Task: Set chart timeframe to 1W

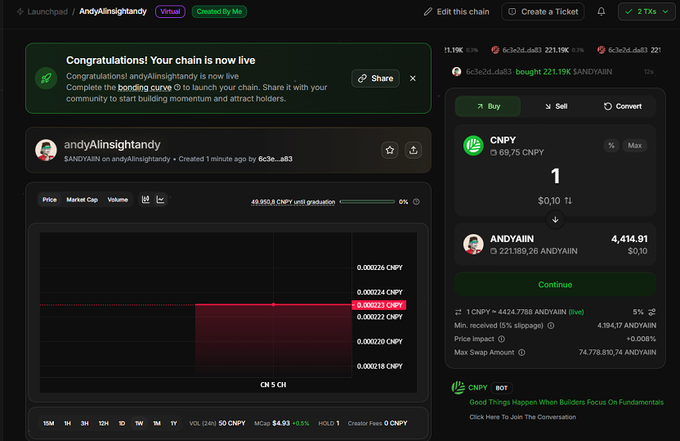Action: click(x=139, y=423)
